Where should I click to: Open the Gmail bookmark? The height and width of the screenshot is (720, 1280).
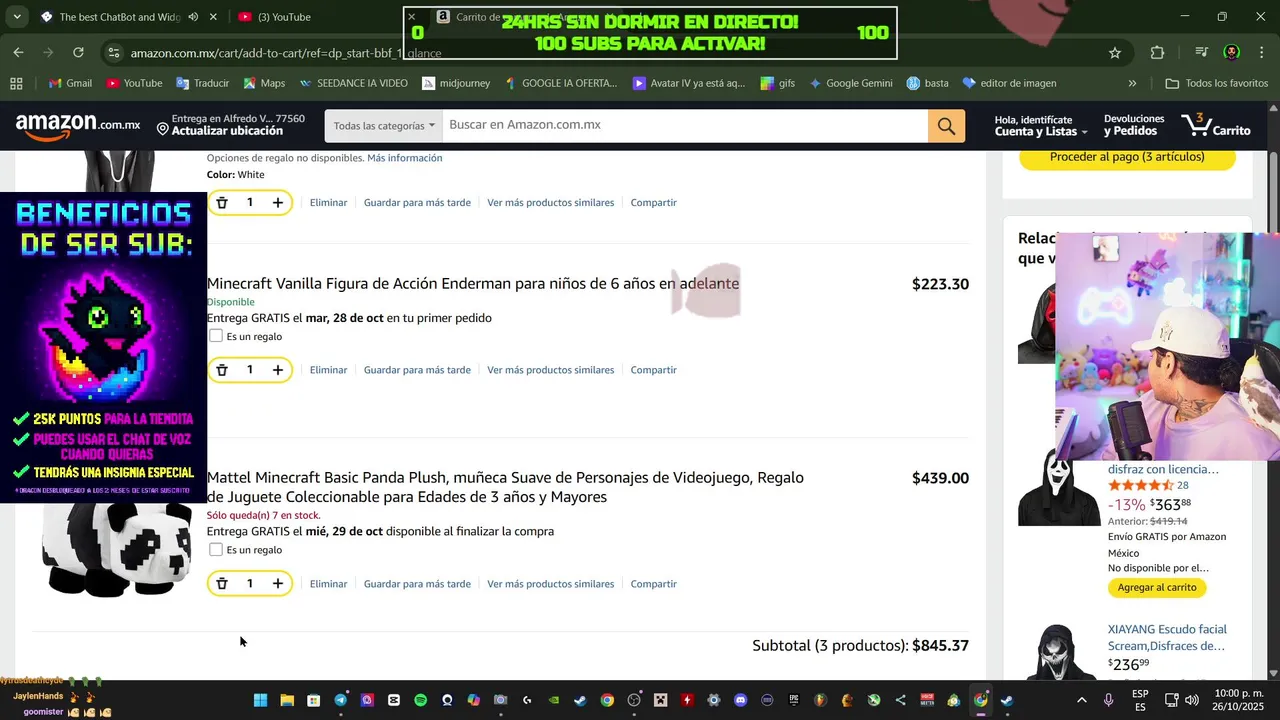[x=69, y=83]
